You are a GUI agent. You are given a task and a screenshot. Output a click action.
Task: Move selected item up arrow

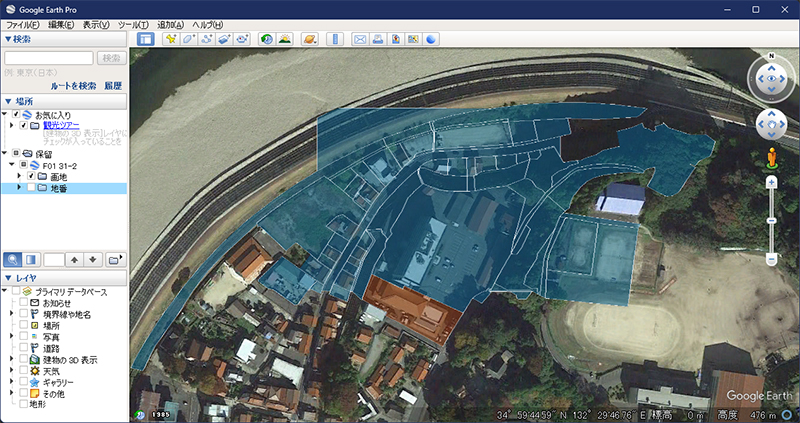75,260
